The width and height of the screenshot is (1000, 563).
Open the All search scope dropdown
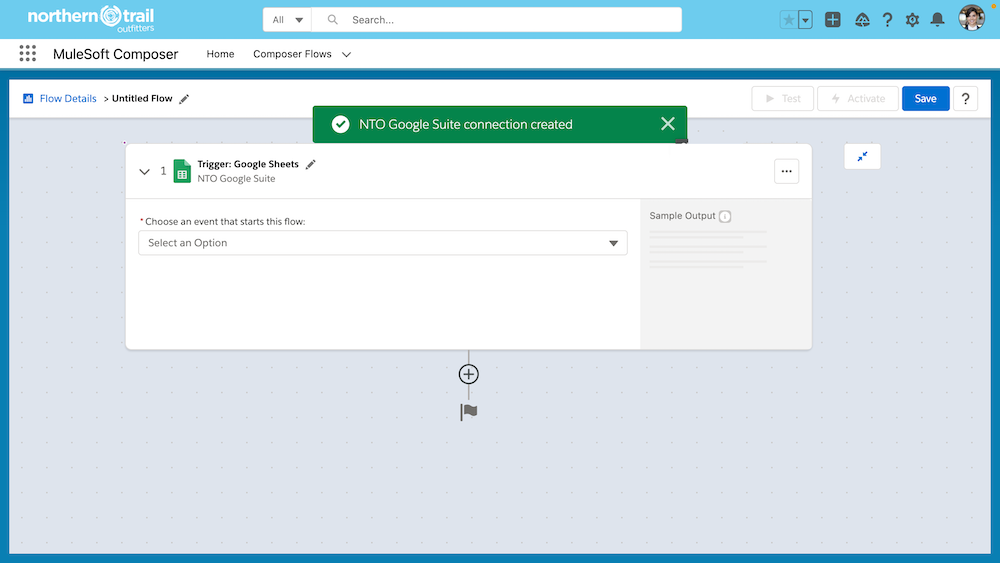pos(287,20)
